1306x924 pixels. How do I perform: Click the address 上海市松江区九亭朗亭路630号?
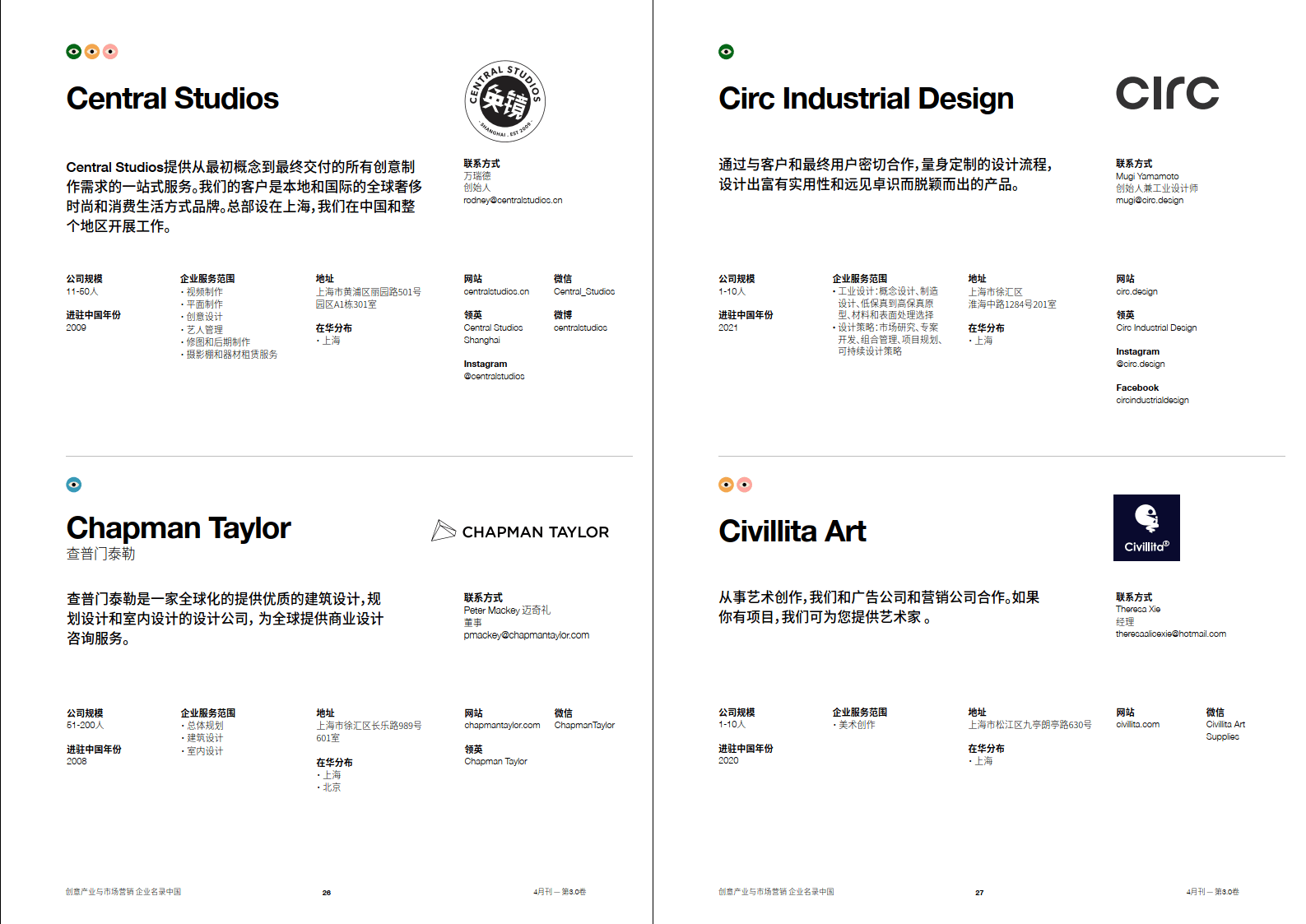(x=1030, y=725)
